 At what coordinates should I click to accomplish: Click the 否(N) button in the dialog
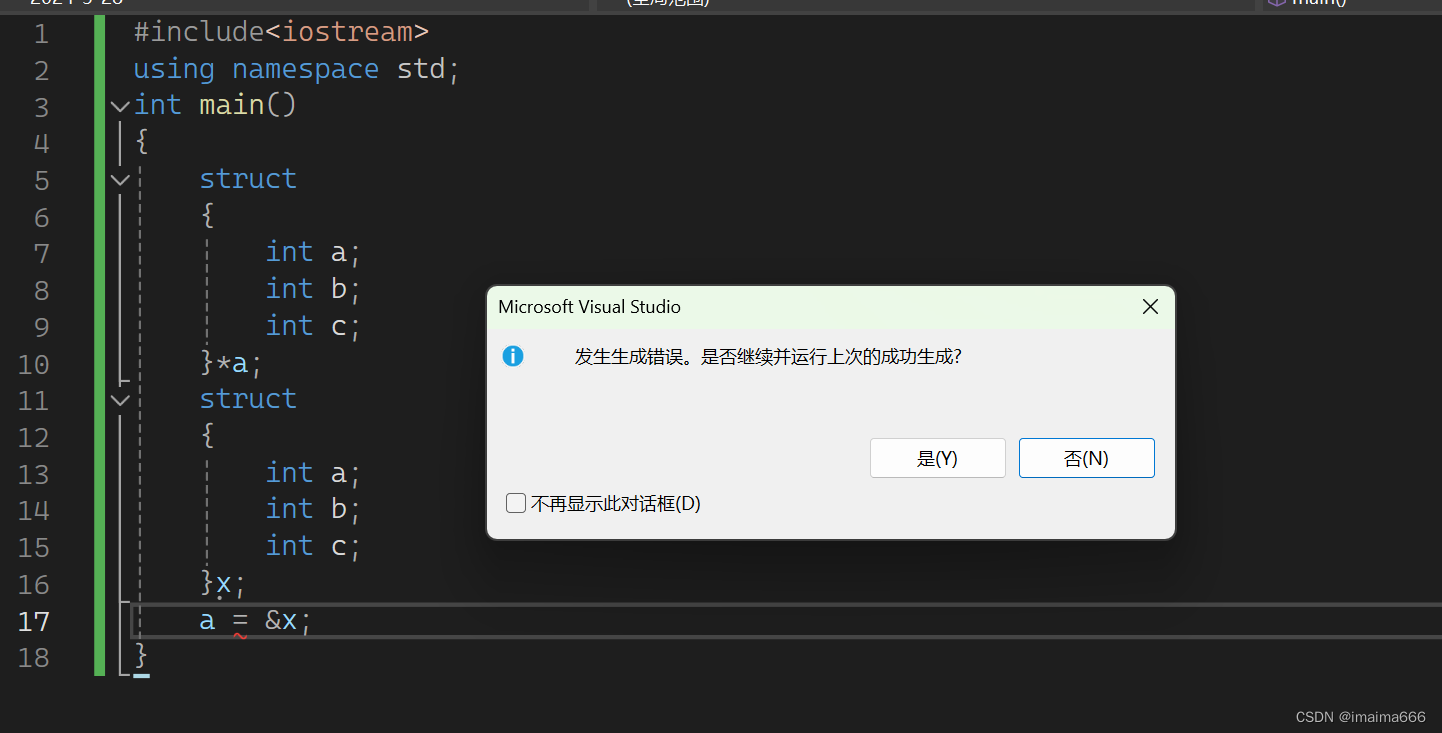[1086, 458]
